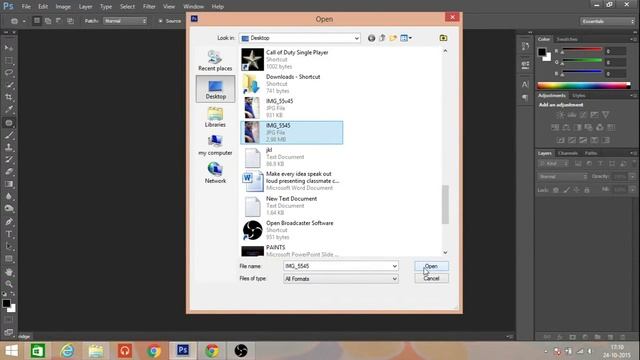Image resolution: width=640 pixels, height=360 pixels.
Task: Select the IMG_55u45 file
Action: [292, 108]
